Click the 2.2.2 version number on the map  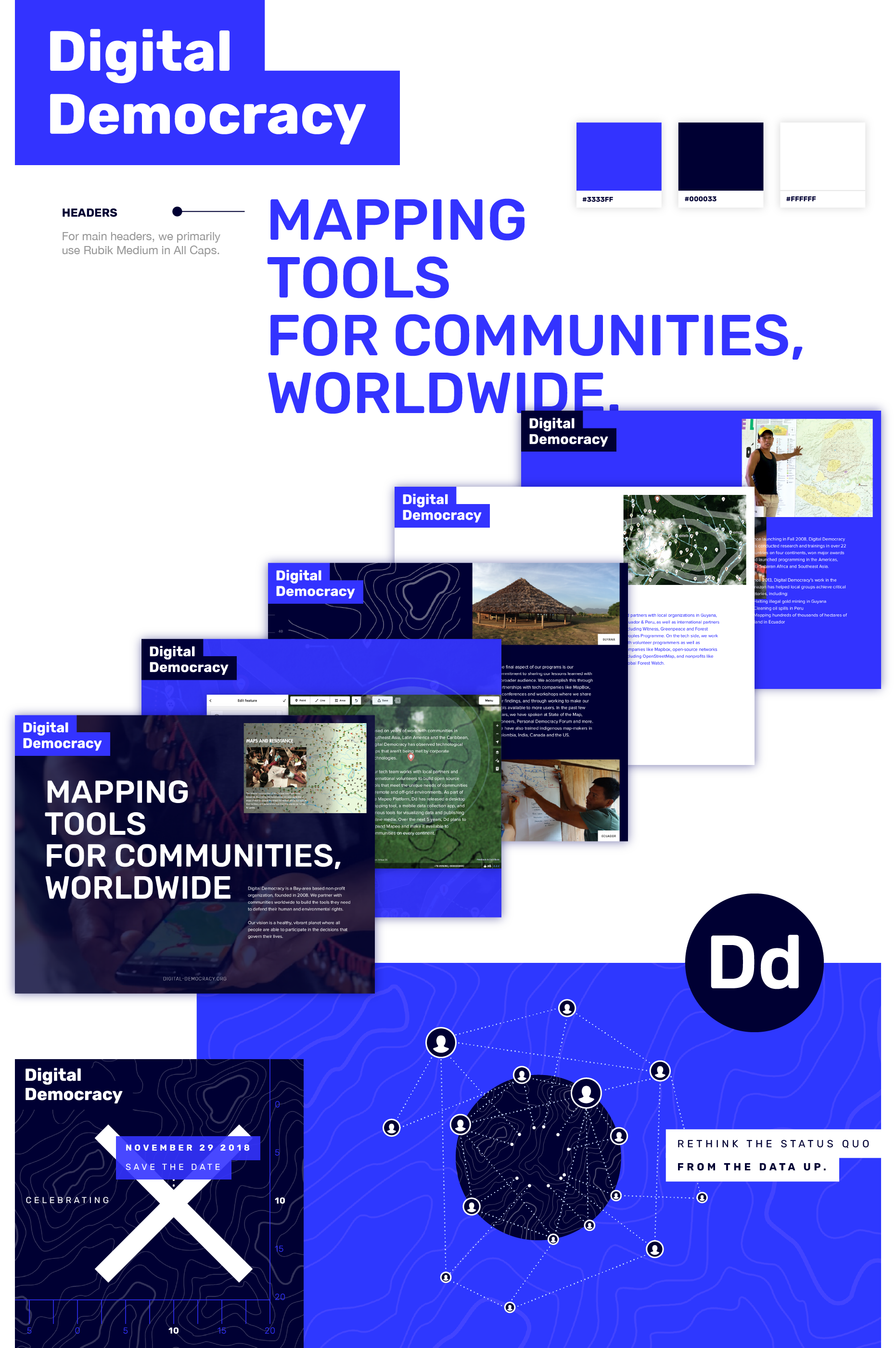click(x=496, y=866)
